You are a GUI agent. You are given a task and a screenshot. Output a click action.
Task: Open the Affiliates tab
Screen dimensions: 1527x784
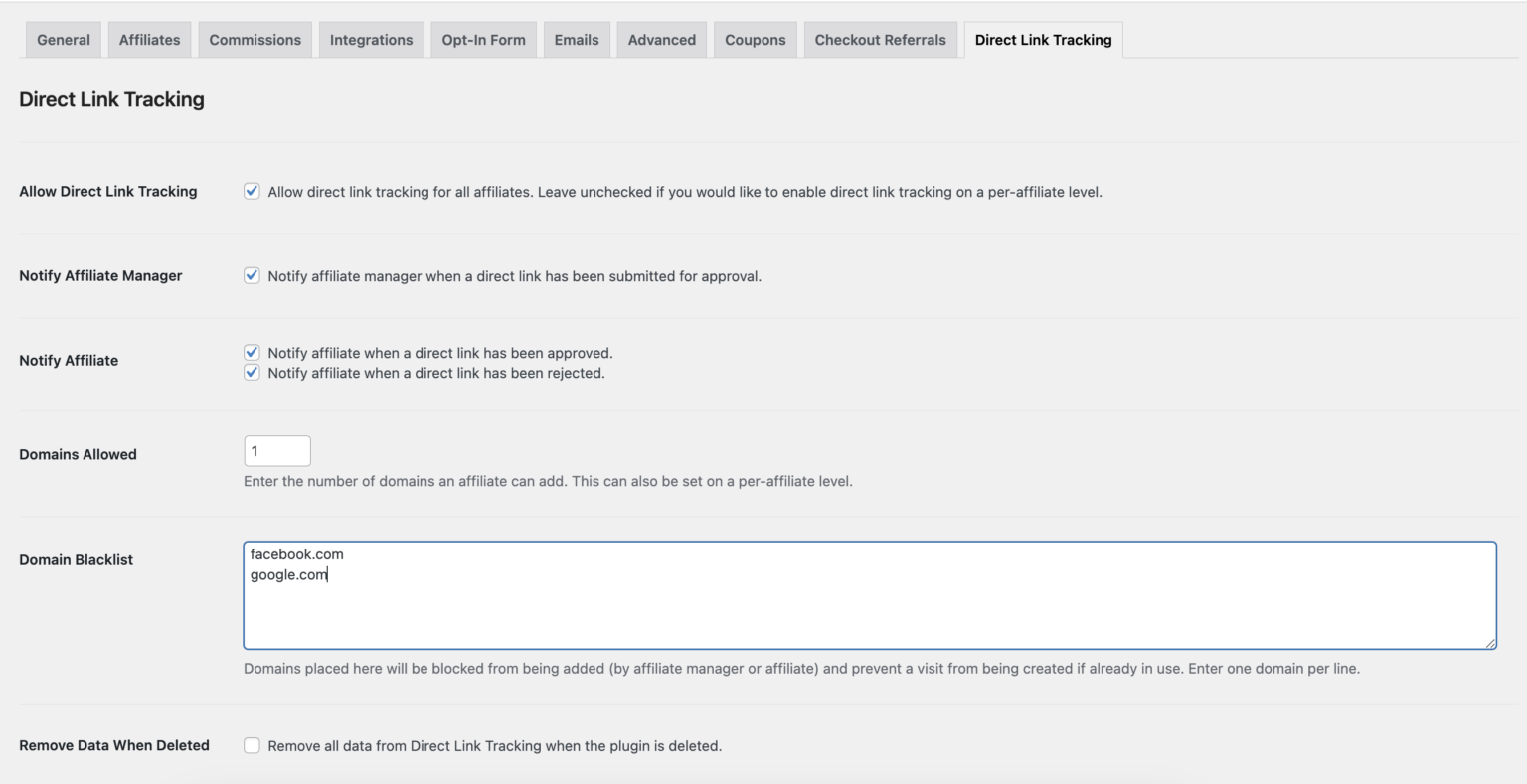tap(149, 39)
